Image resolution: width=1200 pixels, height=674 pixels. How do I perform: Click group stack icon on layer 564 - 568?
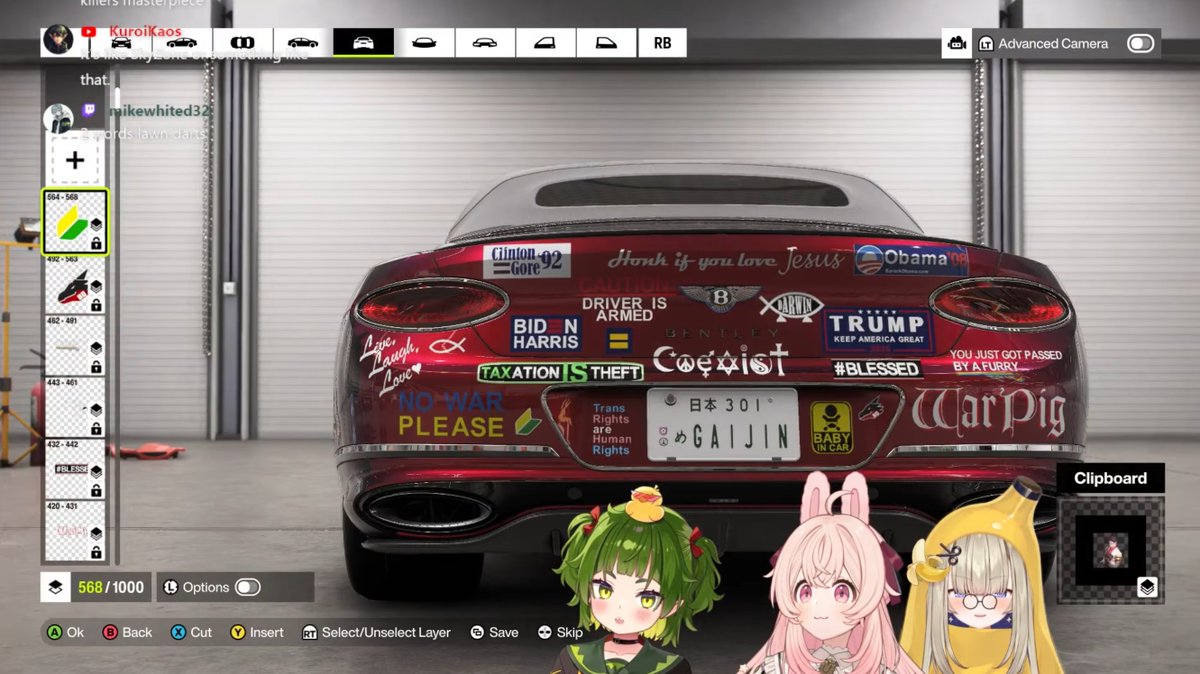[x=96, y=225]
